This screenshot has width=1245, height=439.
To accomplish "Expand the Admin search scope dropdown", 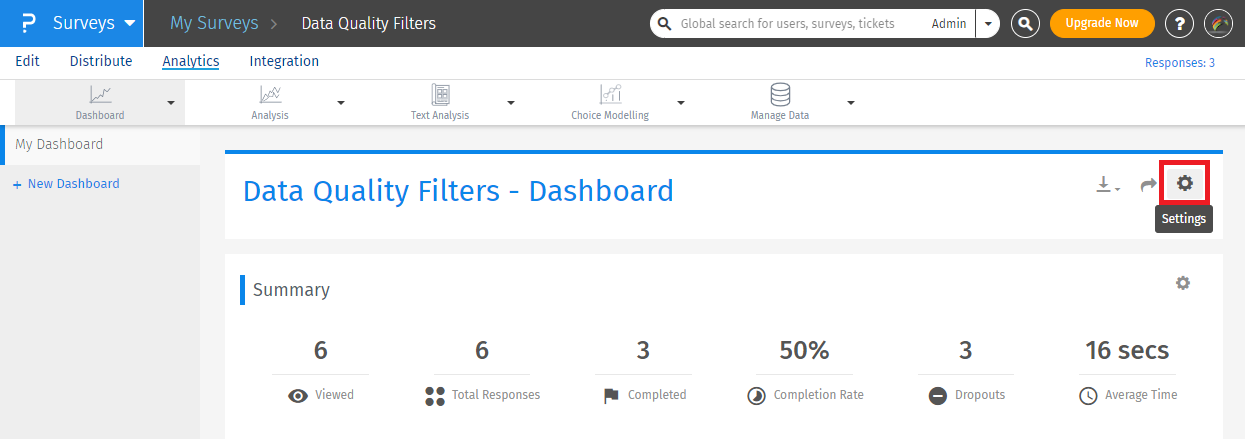I will [x=988, y=23].
